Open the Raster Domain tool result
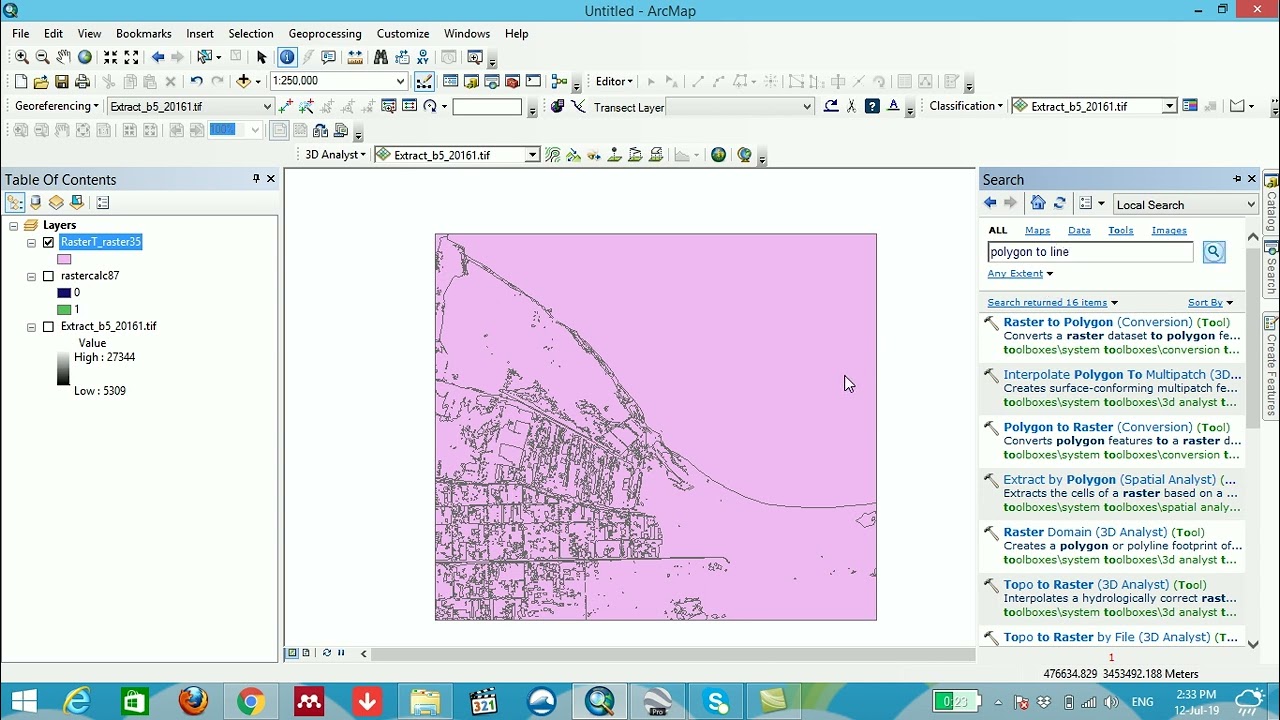This screenshot has width=1280, height=720. (1104, 533)
